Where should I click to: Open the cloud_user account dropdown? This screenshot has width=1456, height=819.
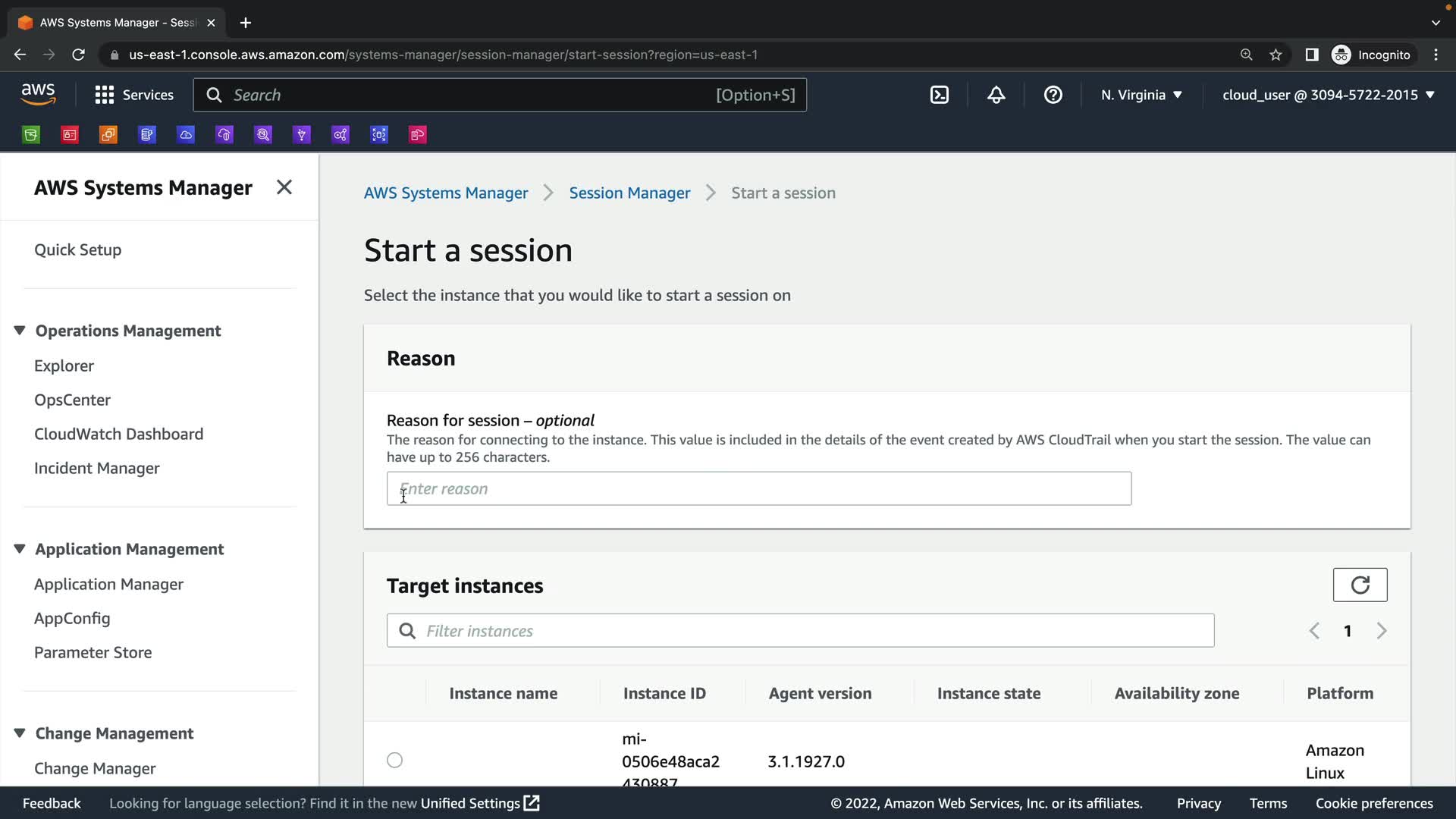(x=1329, y=95)
